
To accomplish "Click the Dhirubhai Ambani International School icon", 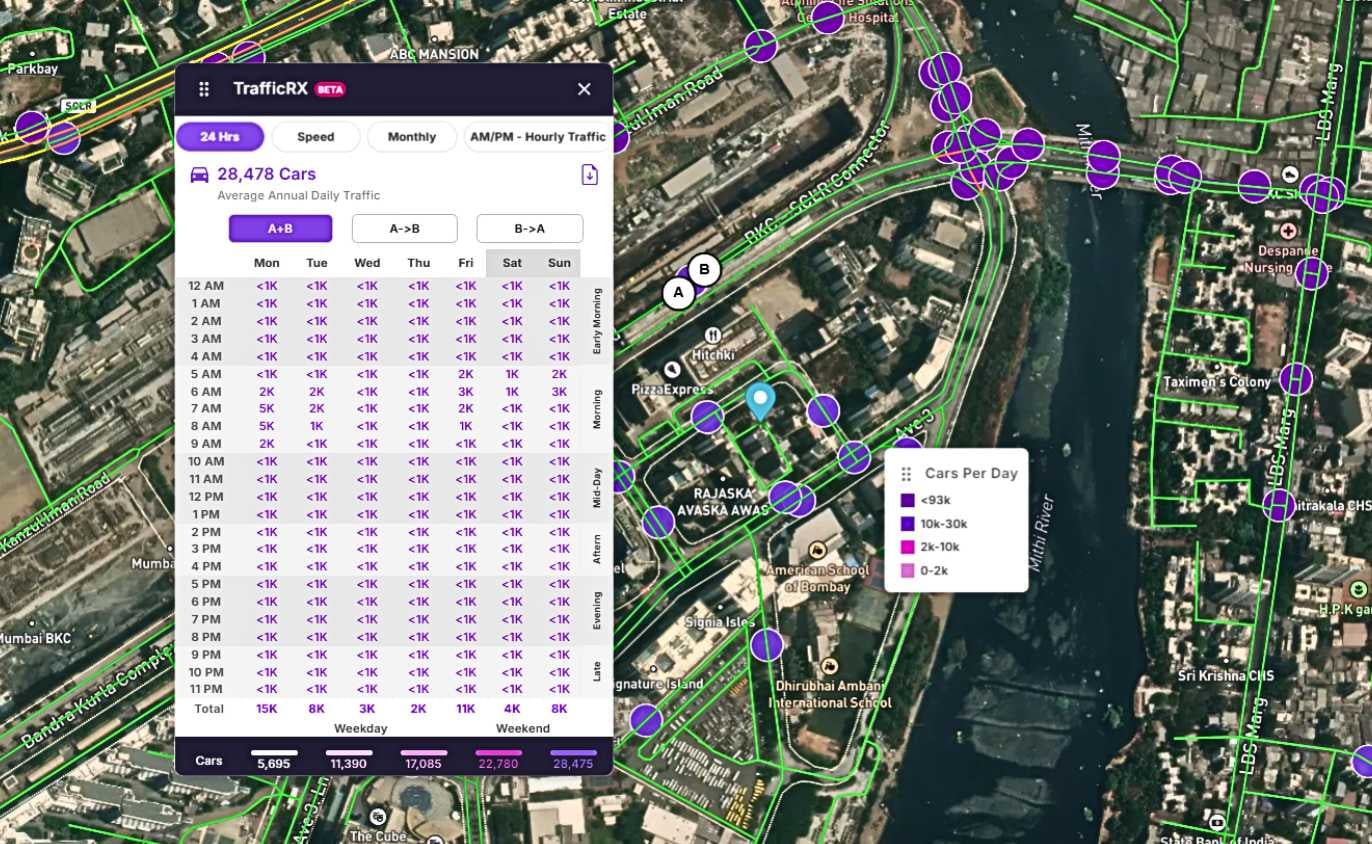I will 829,666.
